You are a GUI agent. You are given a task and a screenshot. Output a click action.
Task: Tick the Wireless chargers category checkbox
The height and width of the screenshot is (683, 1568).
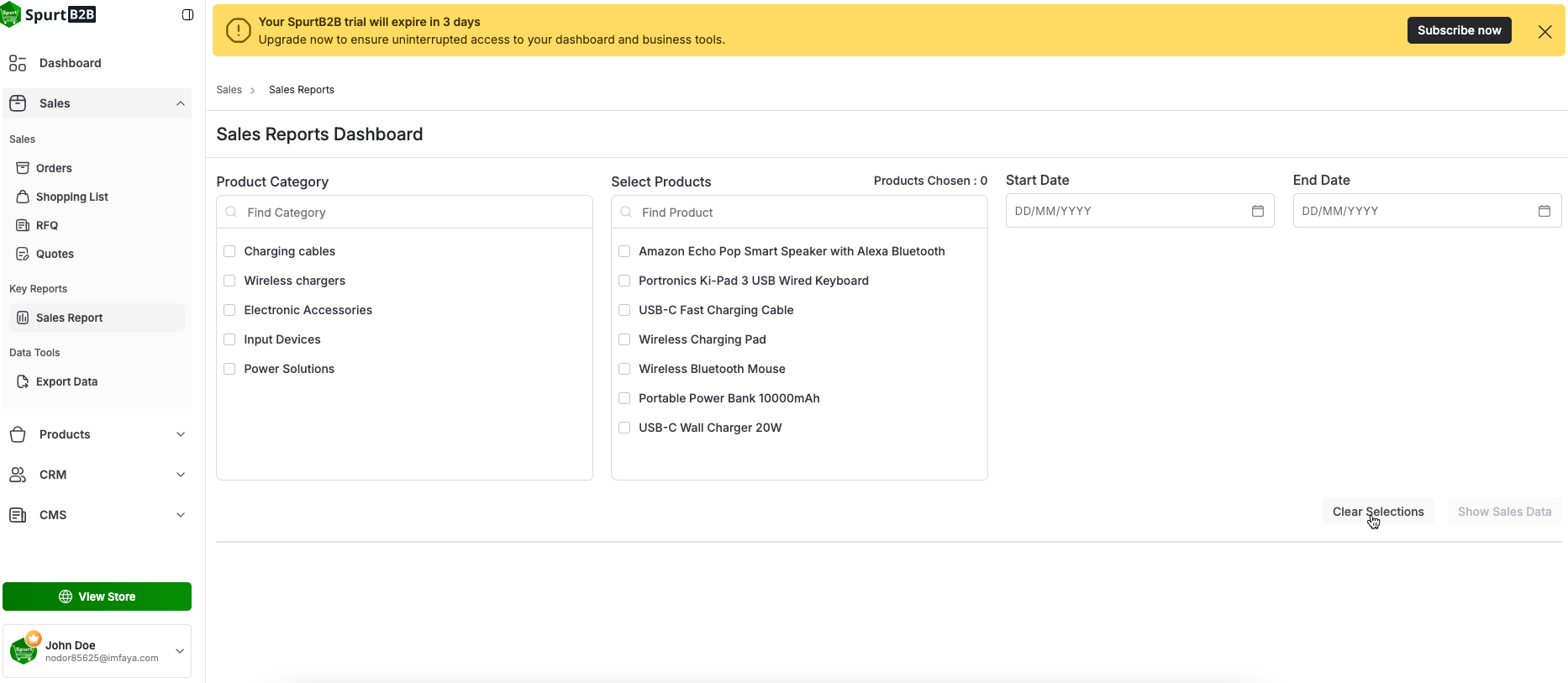tap(229, 281)
